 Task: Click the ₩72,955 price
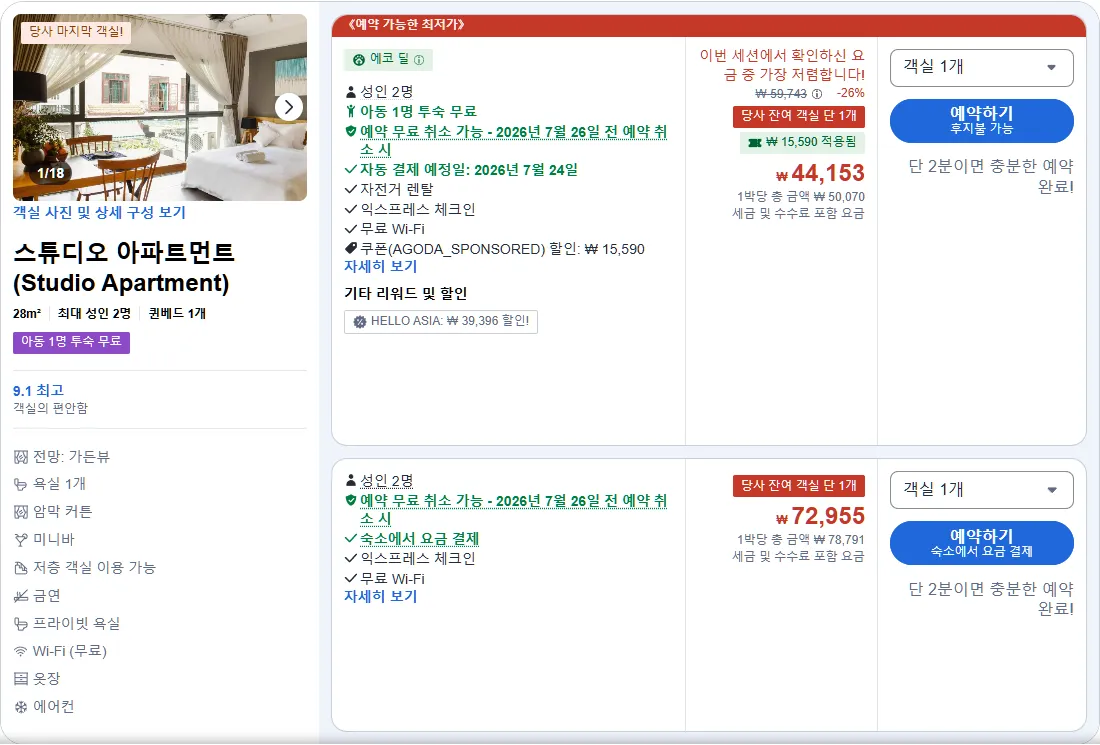pyautogui.click(x=820, y=516)
